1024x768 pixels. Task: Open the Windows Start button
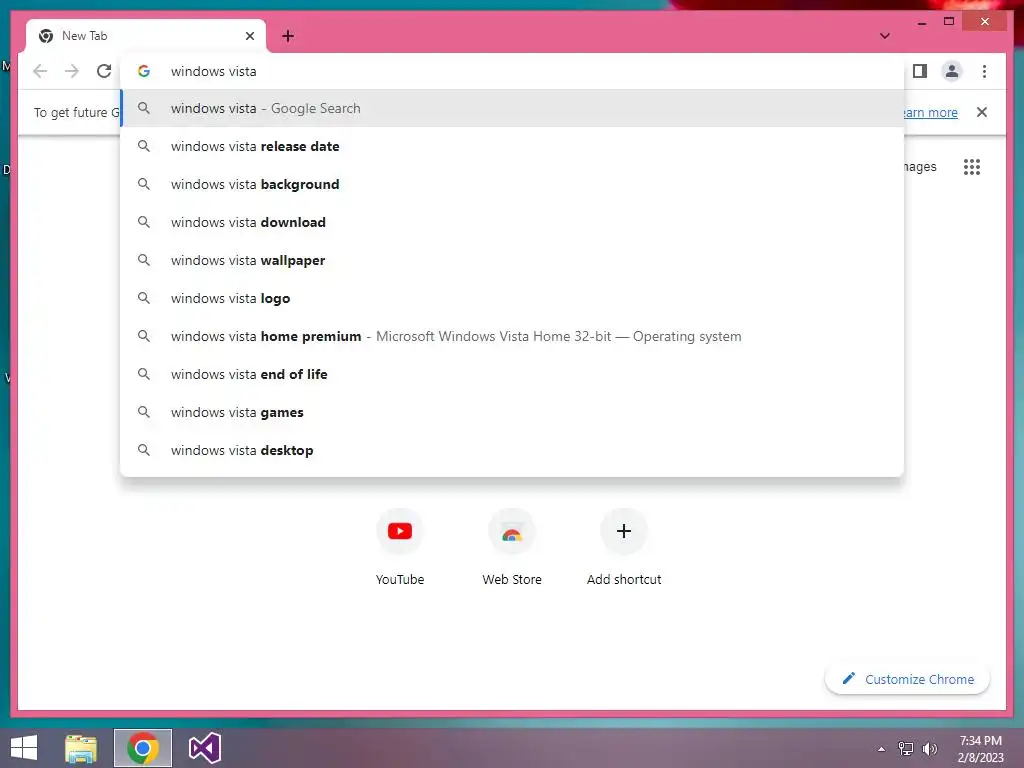(x=24, y=748)
